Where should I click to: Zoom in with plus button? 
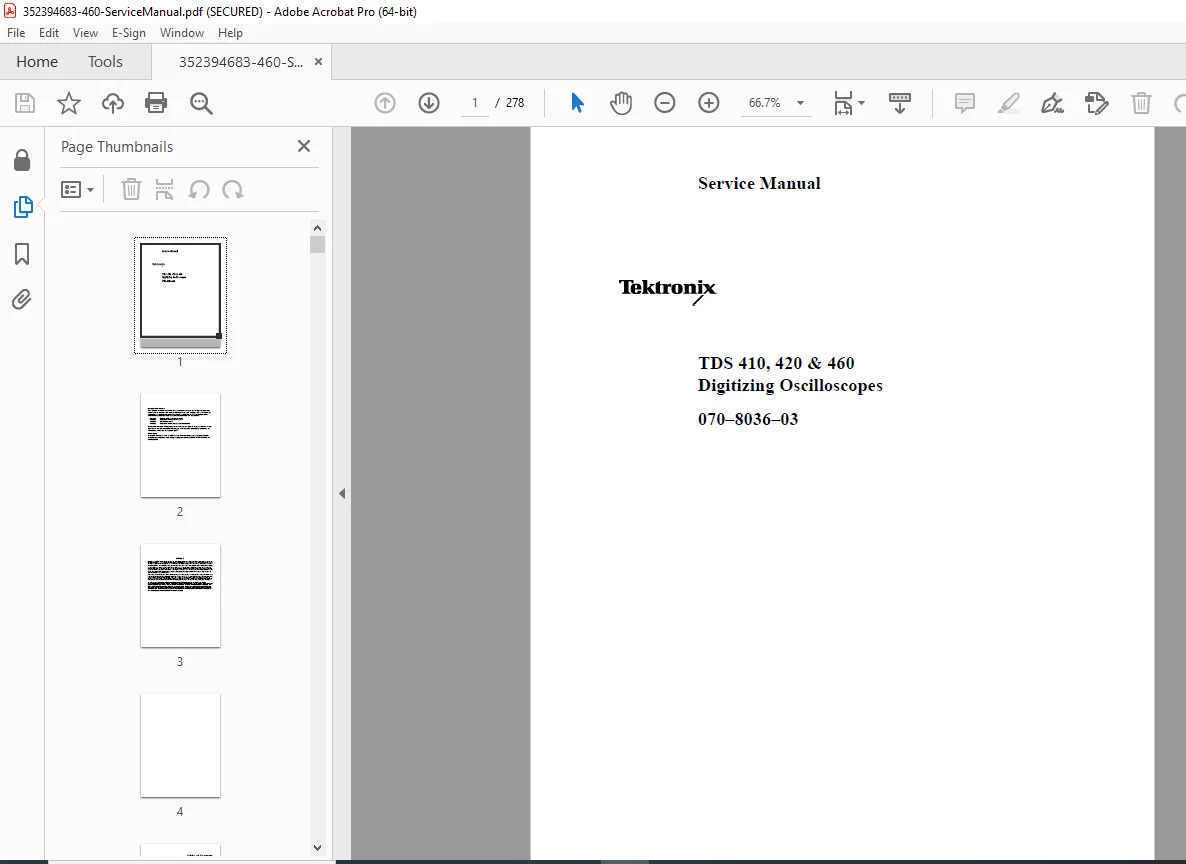[709, 103]
